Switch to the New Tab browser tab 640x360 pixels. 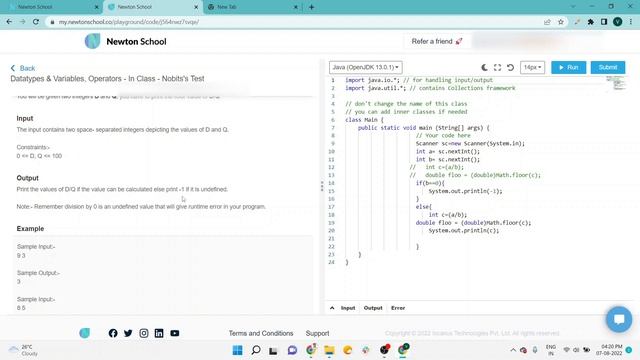[252, 7]
